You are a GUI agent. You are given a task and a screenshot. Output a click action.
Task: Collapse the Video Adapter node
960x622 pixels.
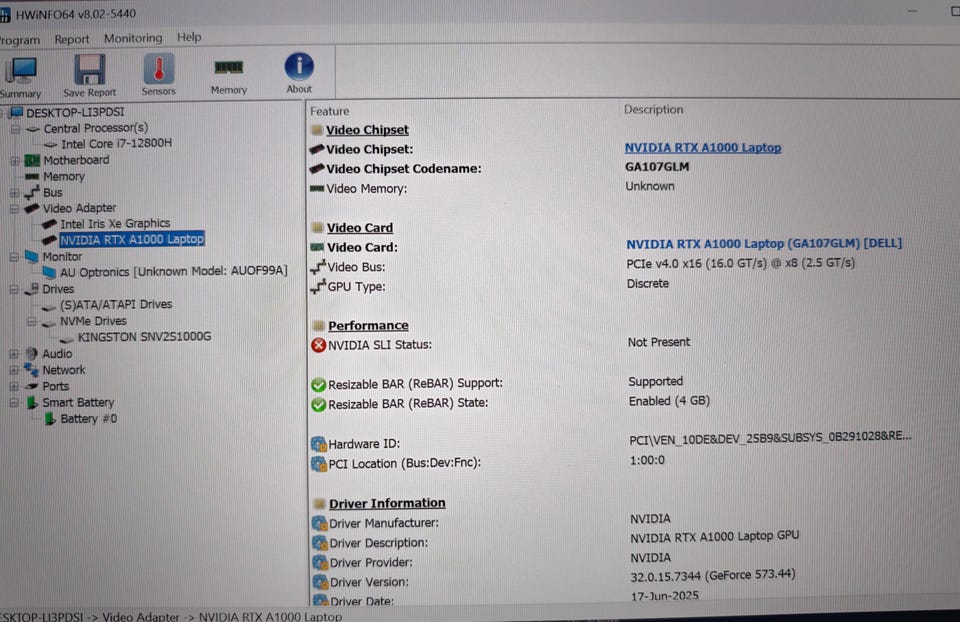click(x=15, y=209)
